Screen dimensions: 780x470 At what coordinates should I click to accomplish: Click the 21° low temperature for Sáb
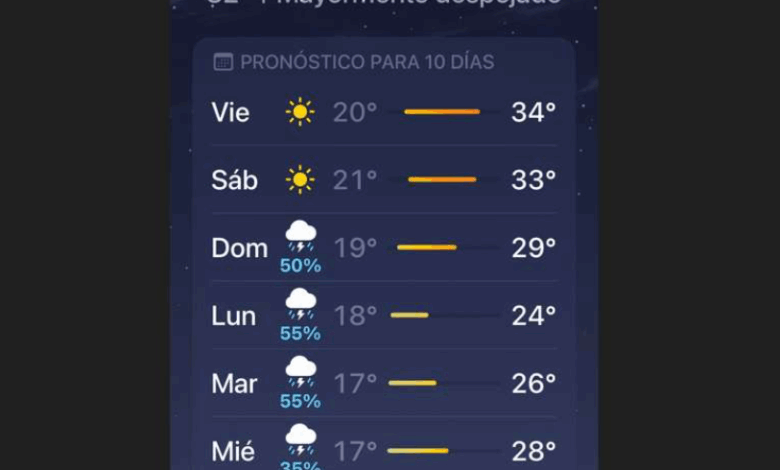click(355, 180)
